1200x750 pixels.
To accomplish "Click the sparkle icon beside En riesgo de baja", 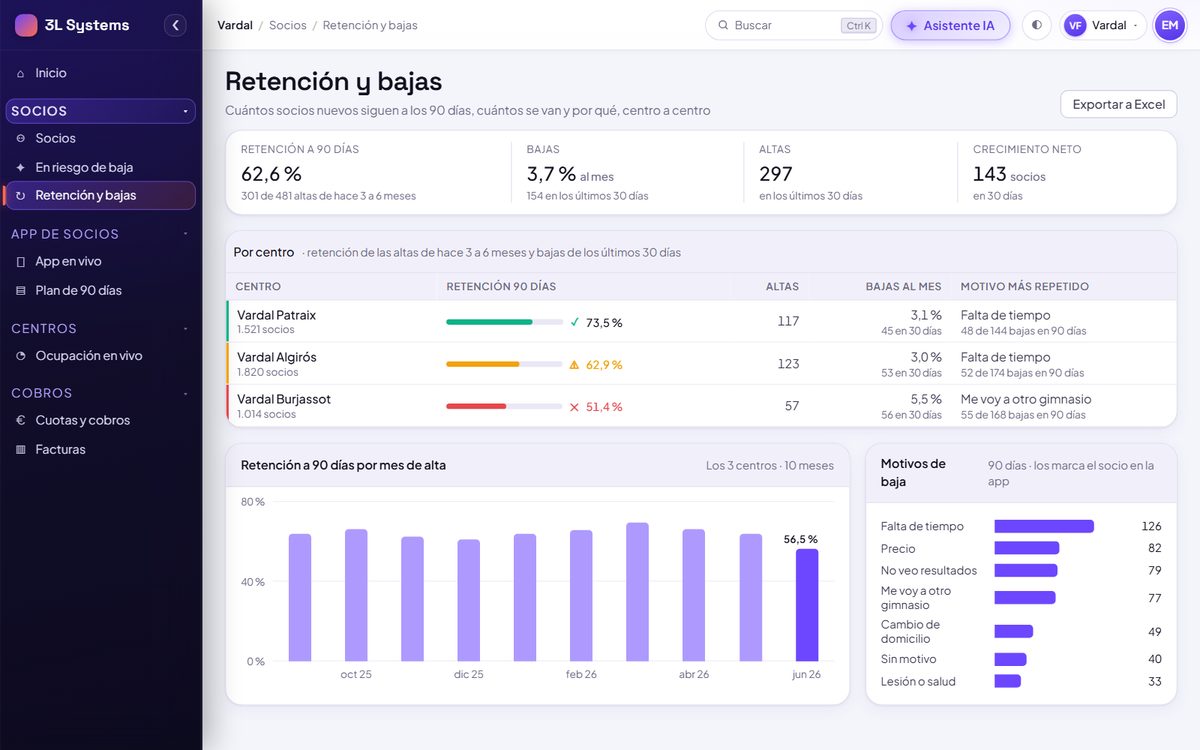I will [21, 168].
